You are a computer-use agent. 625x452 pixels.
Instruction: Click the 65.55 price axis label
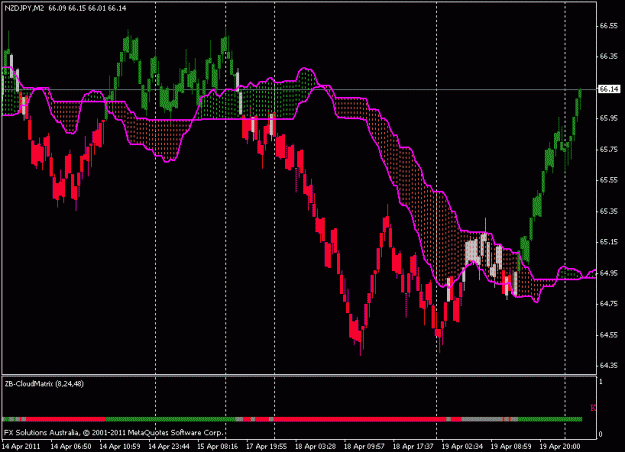tap(608, 180)
